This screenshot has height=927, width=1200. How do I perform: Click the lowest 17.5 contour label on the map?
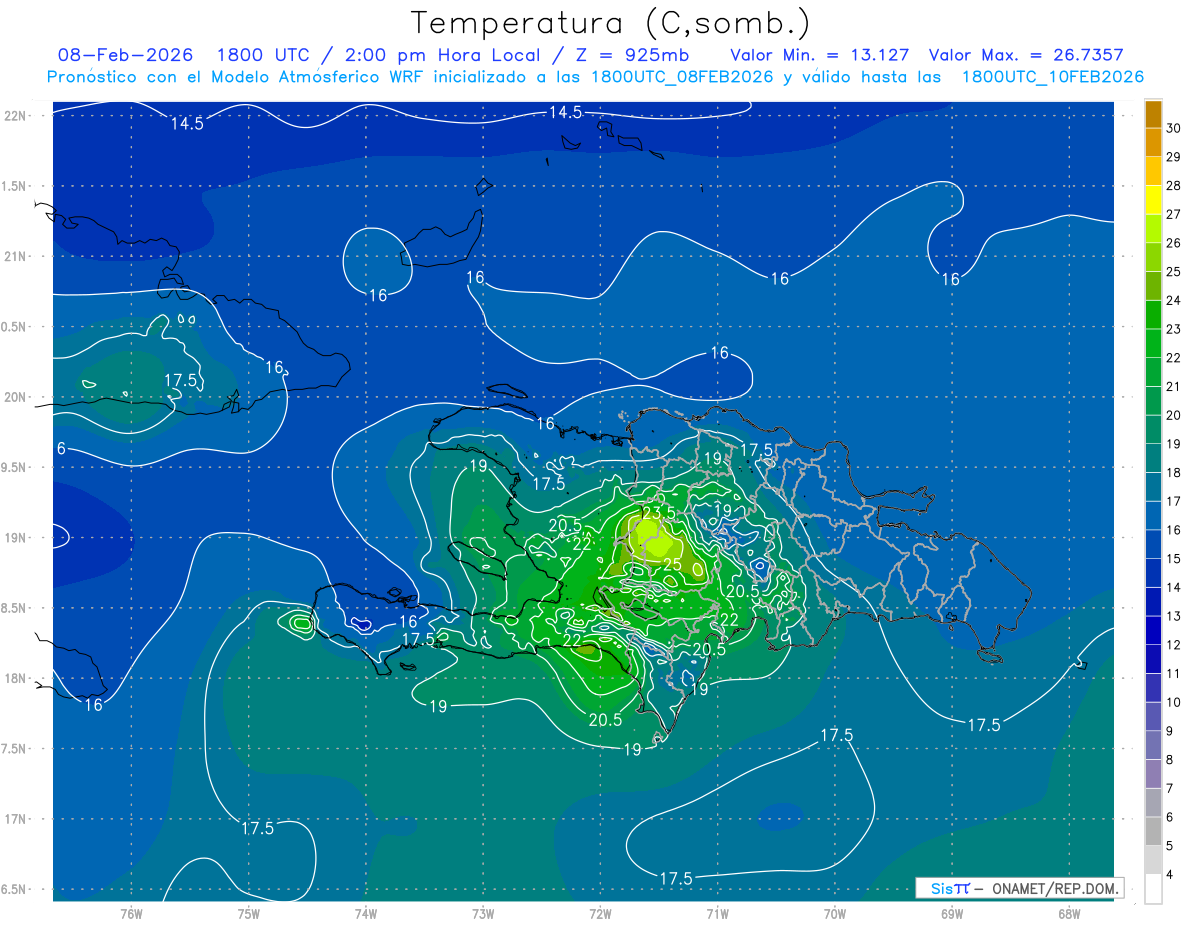point(676,878)
